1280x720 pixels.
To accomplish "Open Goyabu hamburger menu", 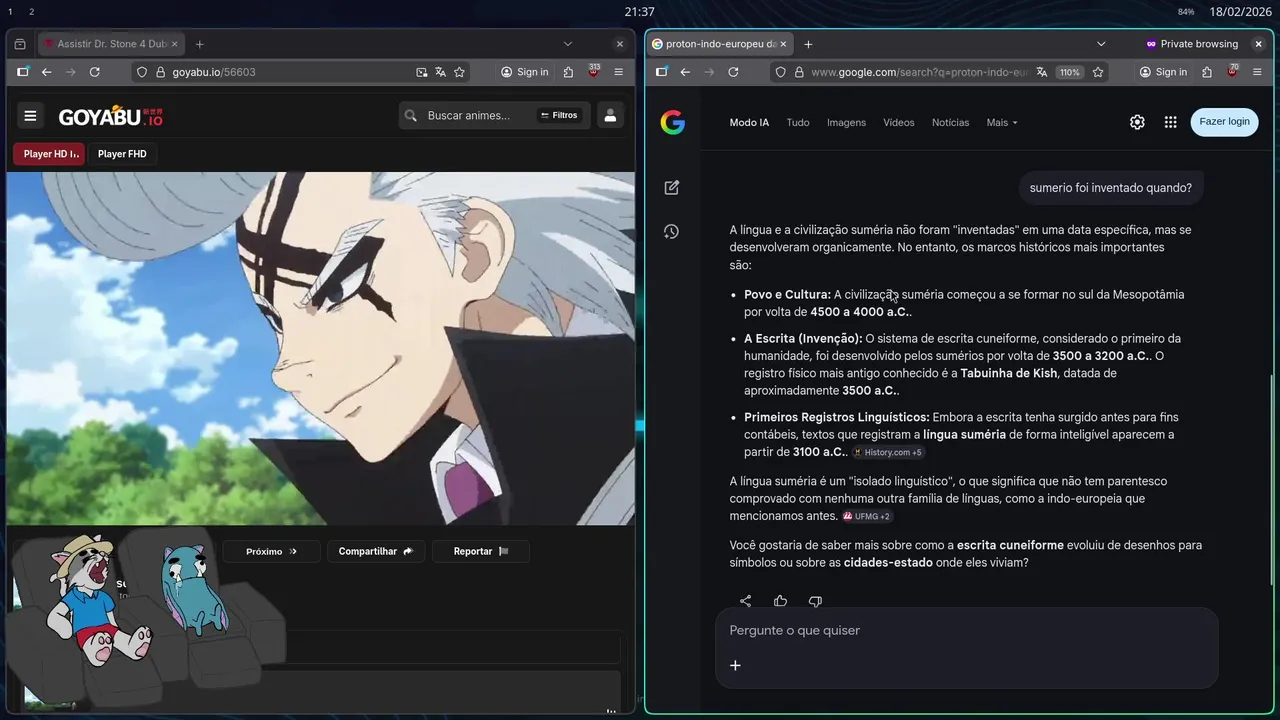I will tap(30, 116).
